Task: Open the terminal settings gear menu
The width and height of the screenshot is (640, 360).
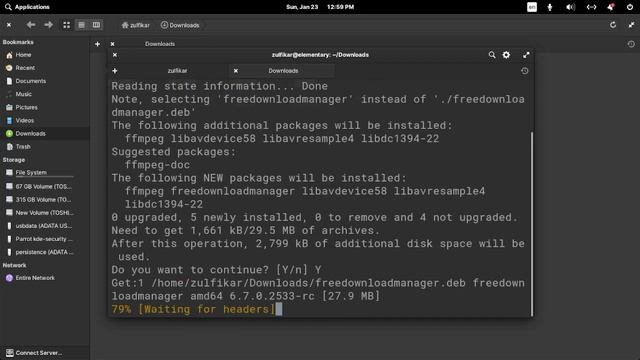Action: pyautogui.click(x=506, y=55)
